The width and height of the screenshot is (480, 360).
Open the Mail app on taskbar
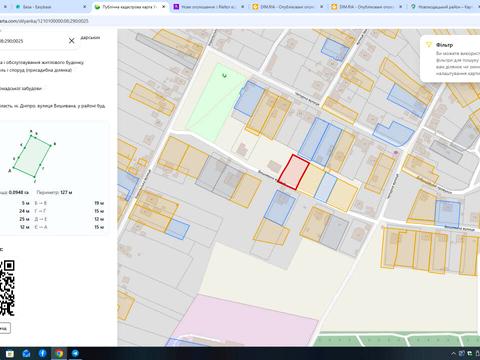[x=26, y=353]
